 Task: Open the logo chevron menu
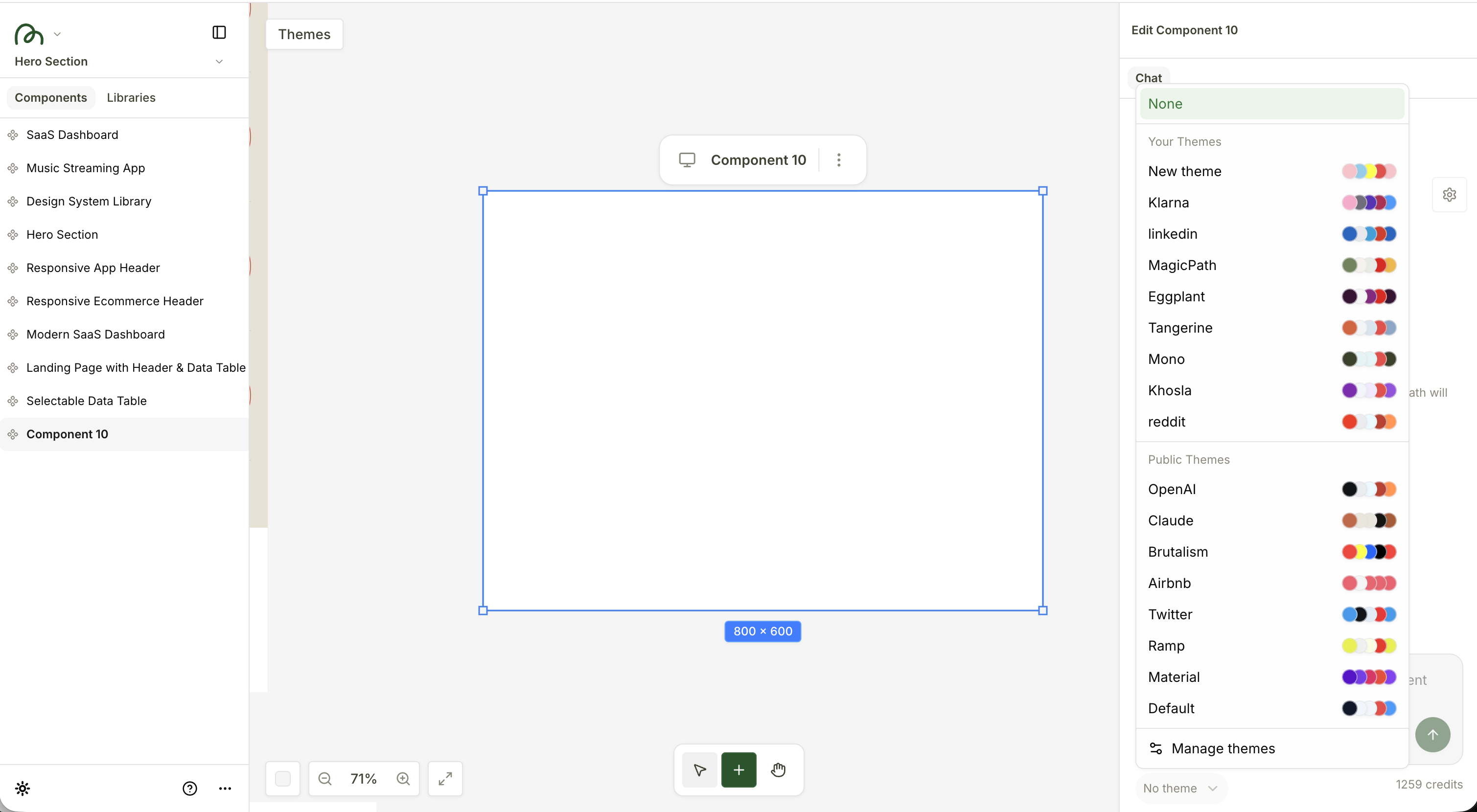(x=58, y=33)
